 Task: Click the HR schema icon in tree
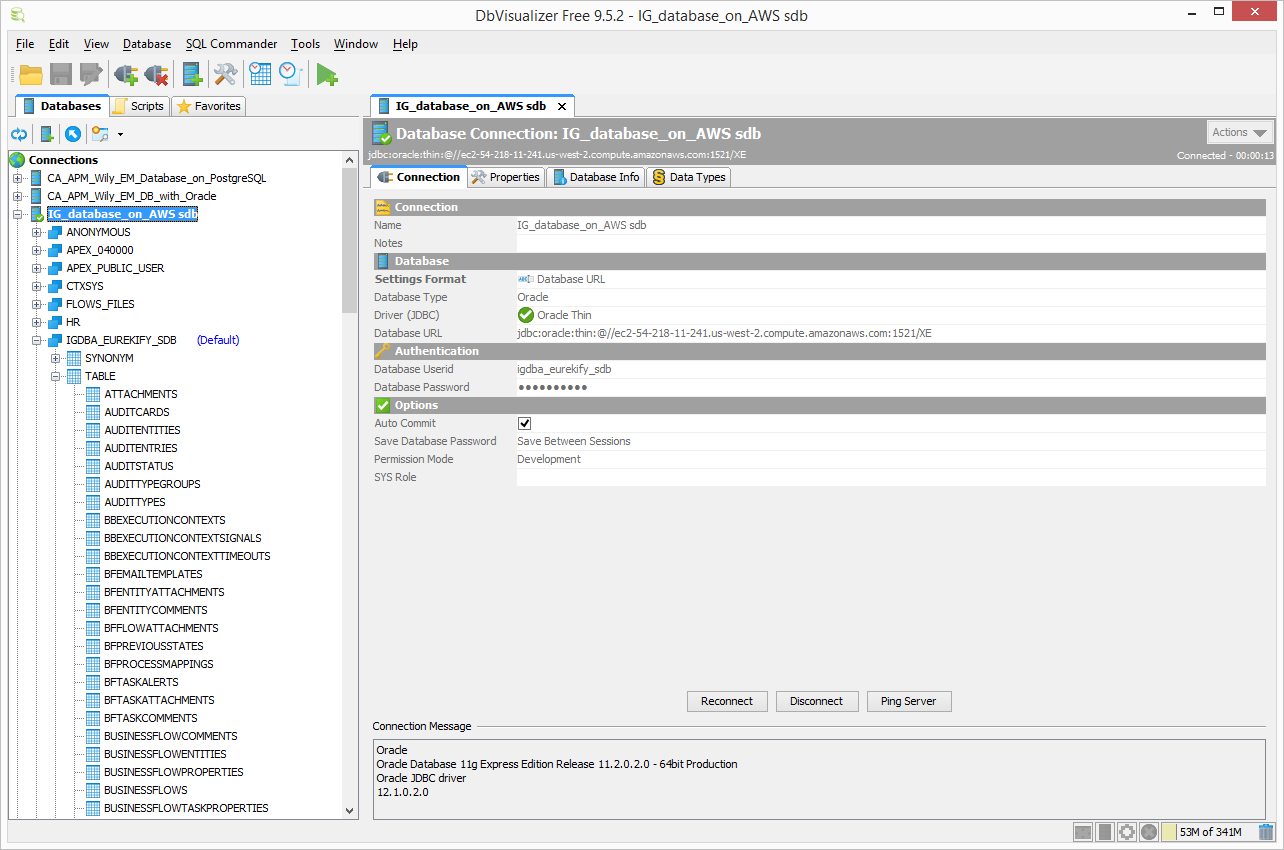tap(55, 322)
